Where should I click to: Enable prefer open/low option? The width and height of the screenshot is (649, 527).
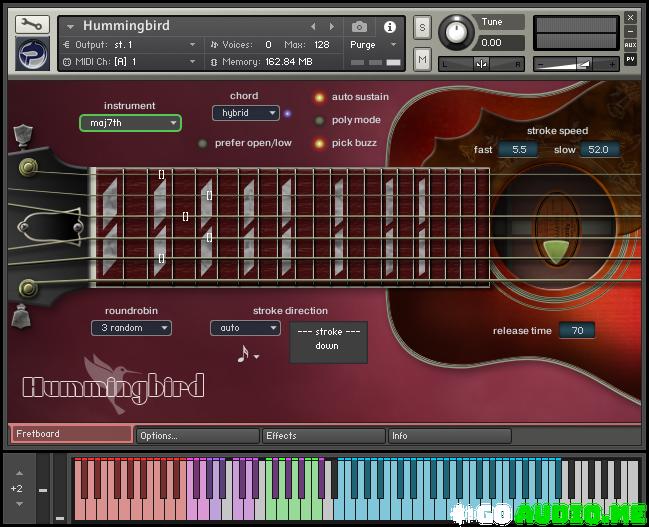(202, 144)
